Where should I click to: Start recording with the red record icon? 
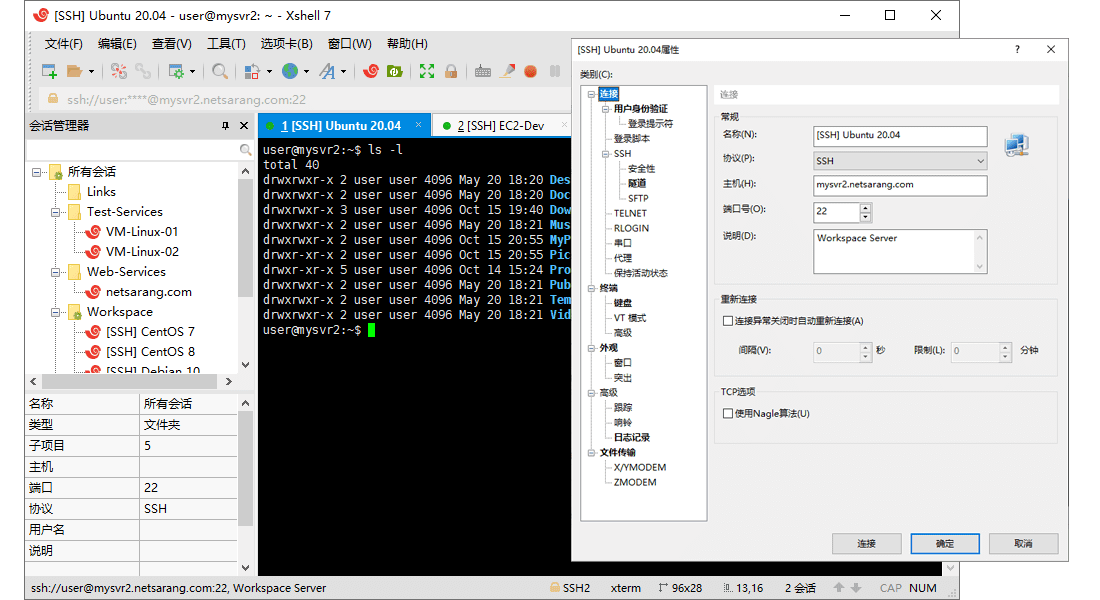(x=531, y=71)
